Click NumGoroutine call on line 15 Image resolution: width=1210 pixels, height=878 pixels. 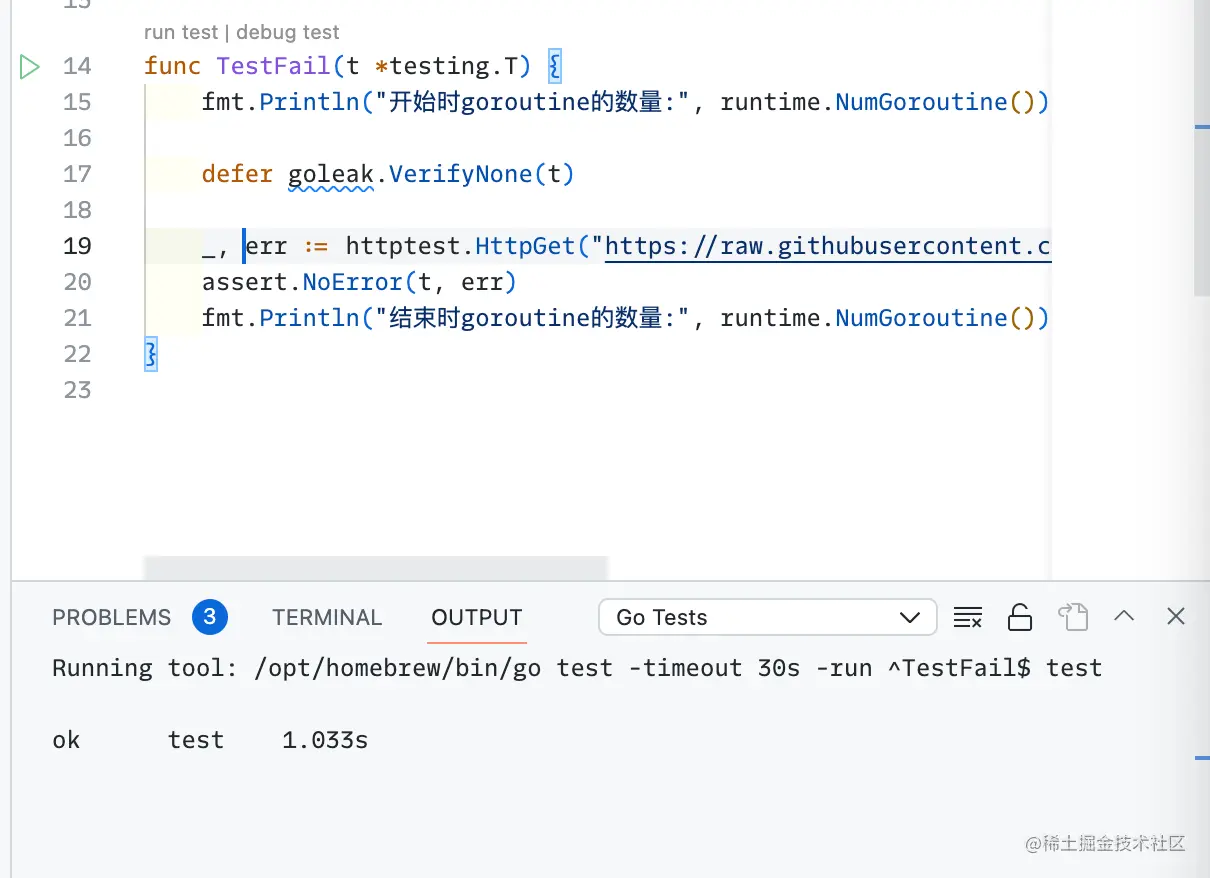click(921, 102)
